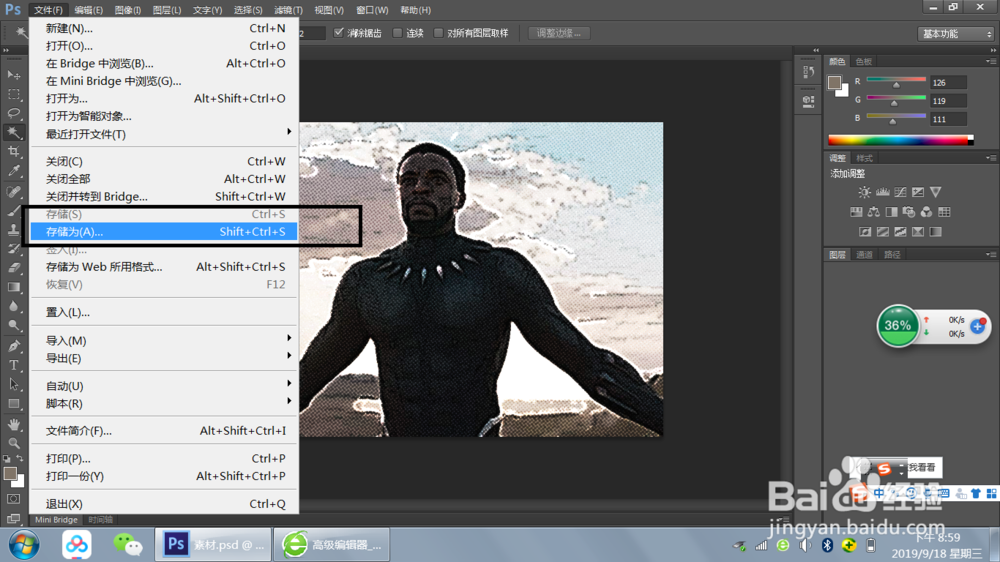Add a Curves adjustment
This screenshot has width=1000, height=562.
tap(900, 192)
